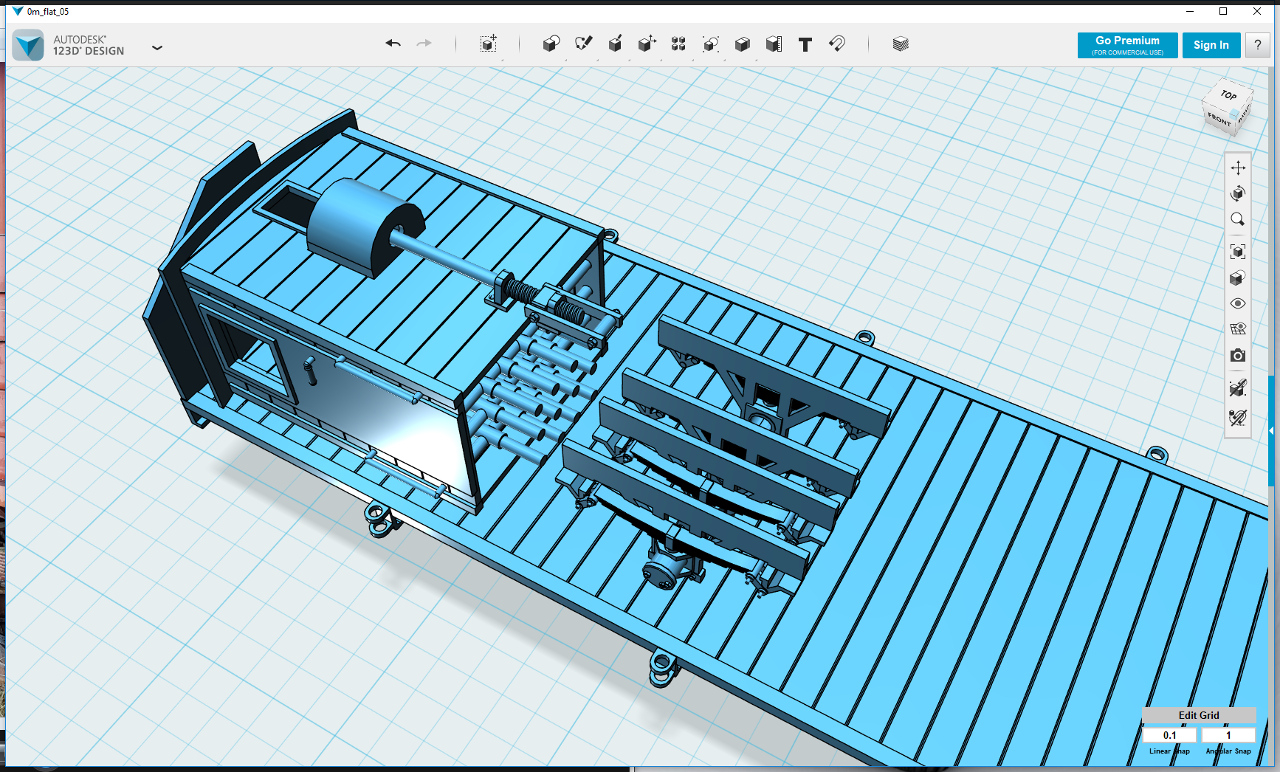Select the Zoom magnifier in the navigation bar

1238,219
